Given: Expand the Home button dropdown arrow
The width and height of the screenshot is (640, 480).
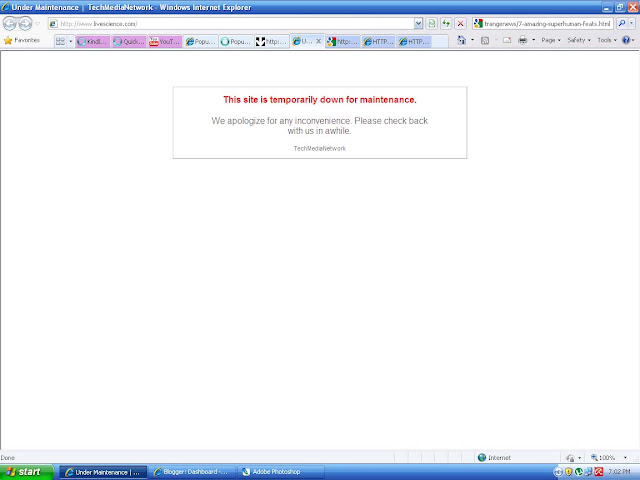Looking at the screenshot, I should tap(473, 40).
